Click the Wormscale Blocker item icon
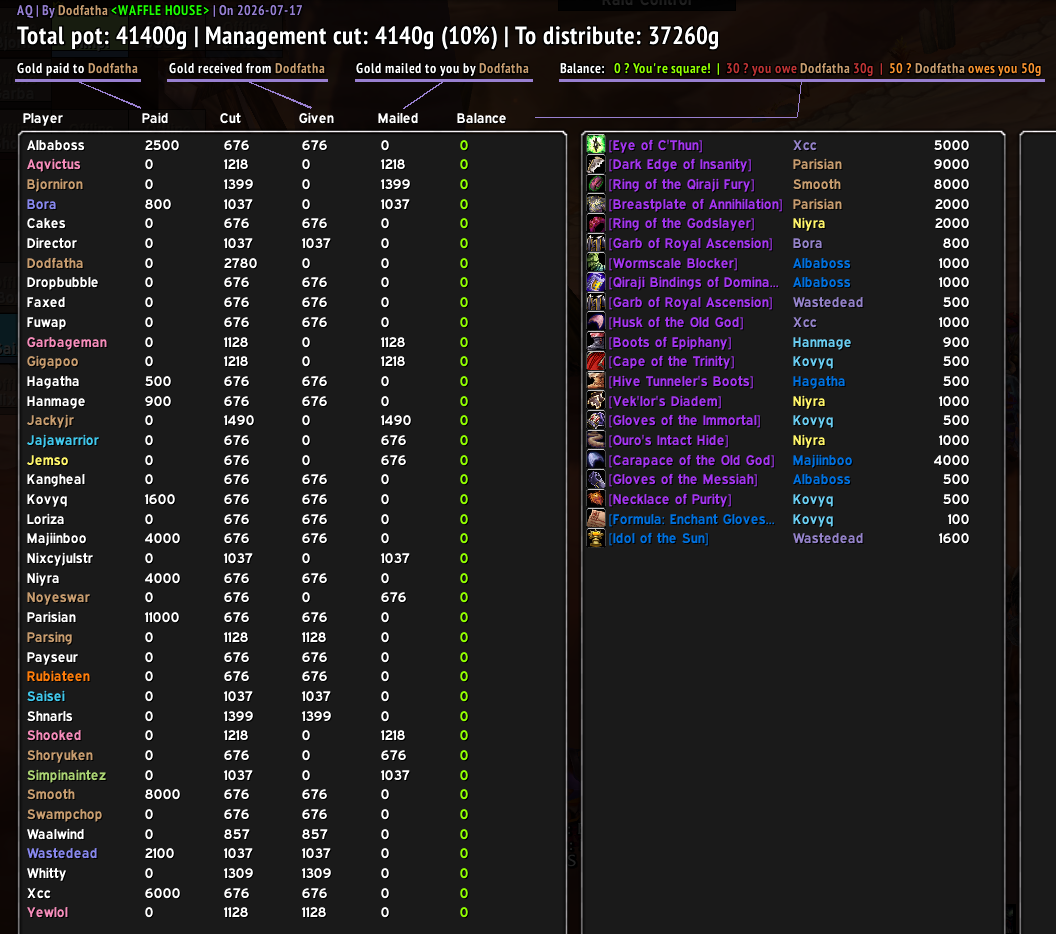1056x934 pixels. click(x=596, y=263)
